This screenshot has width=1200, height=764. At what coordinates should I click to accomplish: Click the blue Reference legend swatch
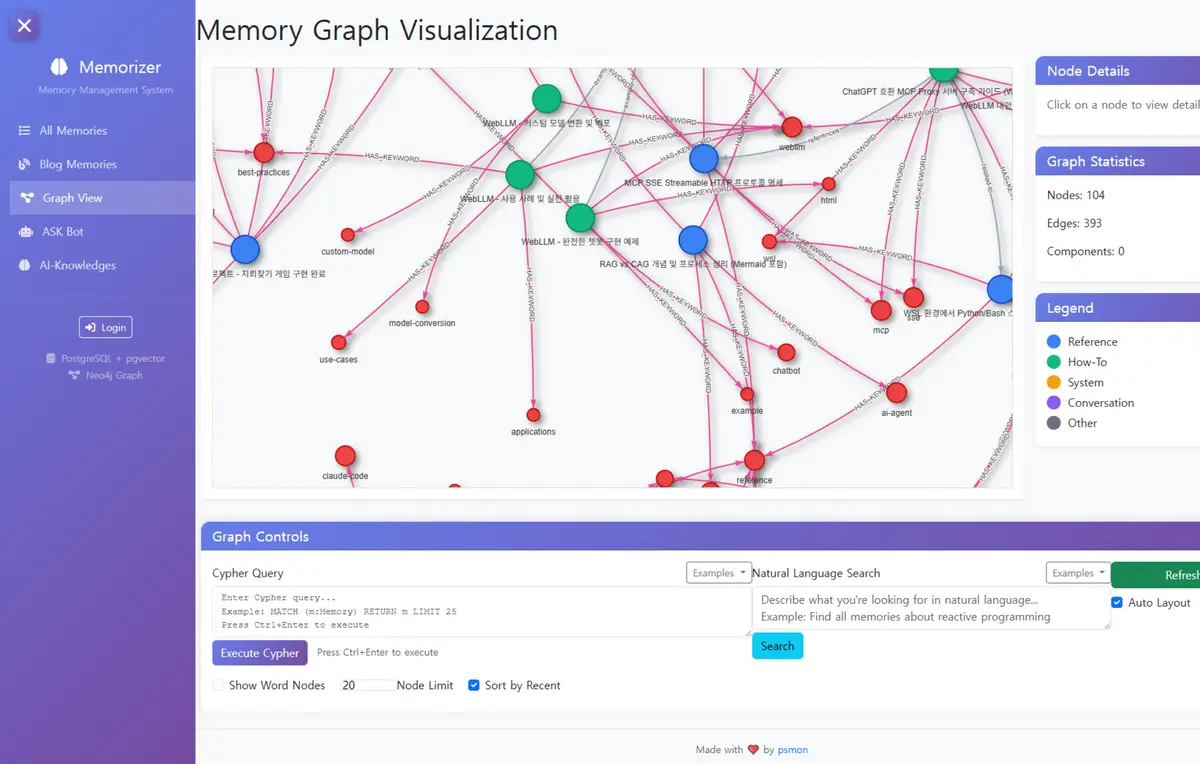[1053, 342]
